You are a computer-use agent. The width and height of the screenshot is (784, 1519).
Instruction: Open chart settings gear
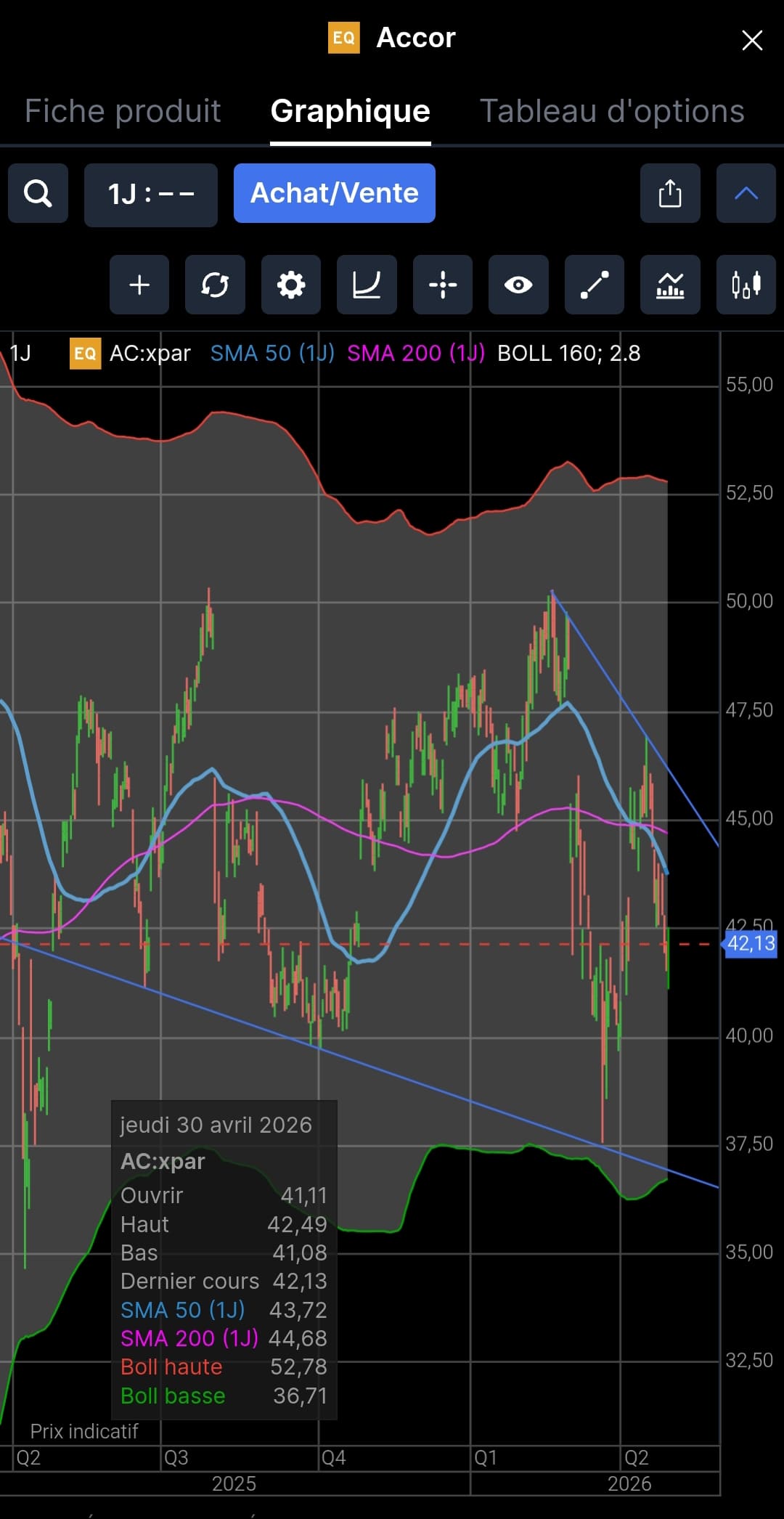[x=291, y=285]
